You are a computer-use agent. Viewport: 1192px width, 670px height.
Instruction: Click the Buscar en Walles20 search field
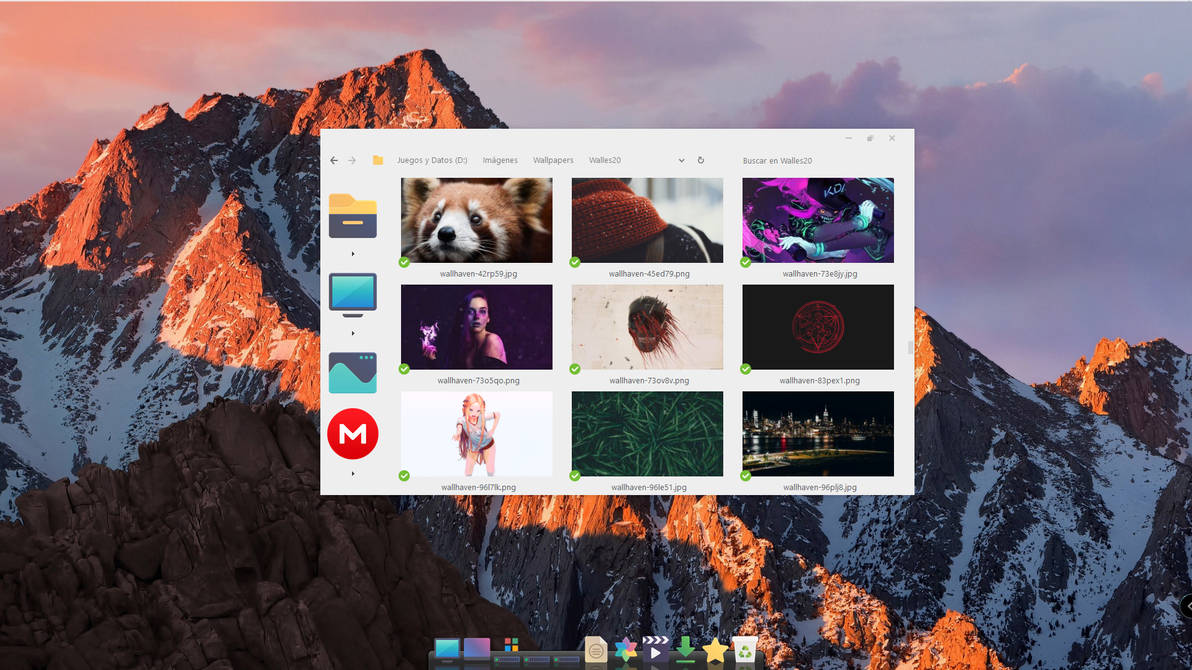pyautogui.click(x=778, y=160)
